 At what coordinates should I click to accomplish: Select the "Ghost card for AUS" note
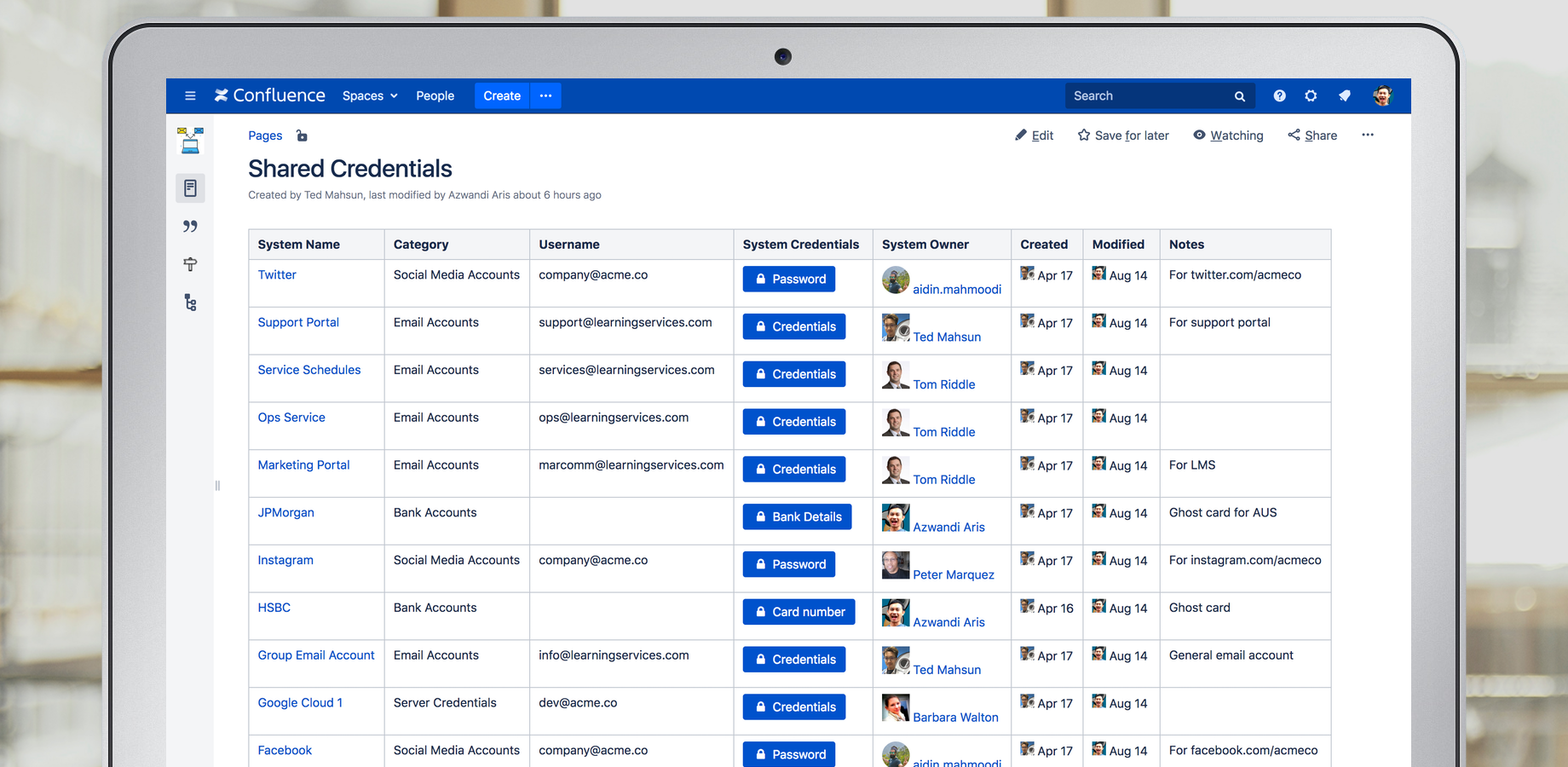click(1223, 513)
